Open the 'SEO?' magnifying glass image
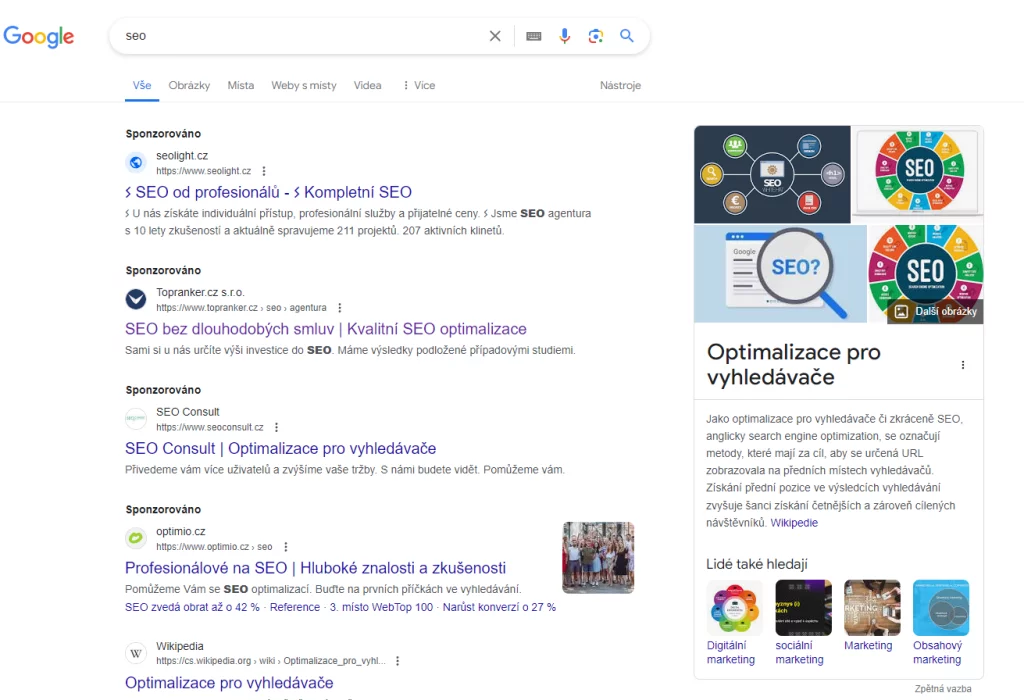Screen dimensions: 1024x700 [x=780, y=274]
